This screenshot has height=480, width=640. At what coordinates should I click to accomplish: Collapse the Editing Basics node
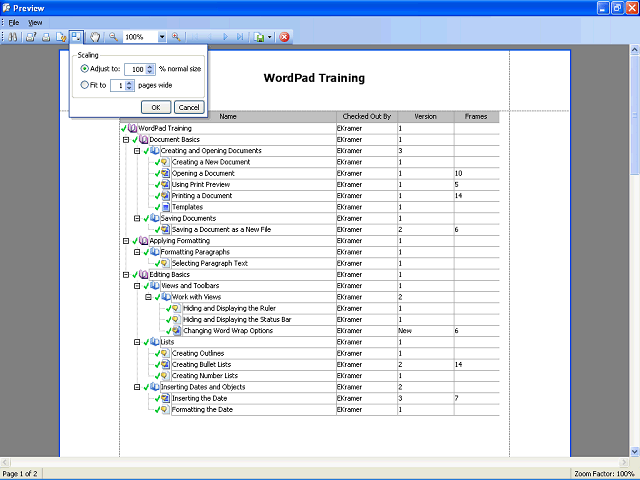pos(126,275)
